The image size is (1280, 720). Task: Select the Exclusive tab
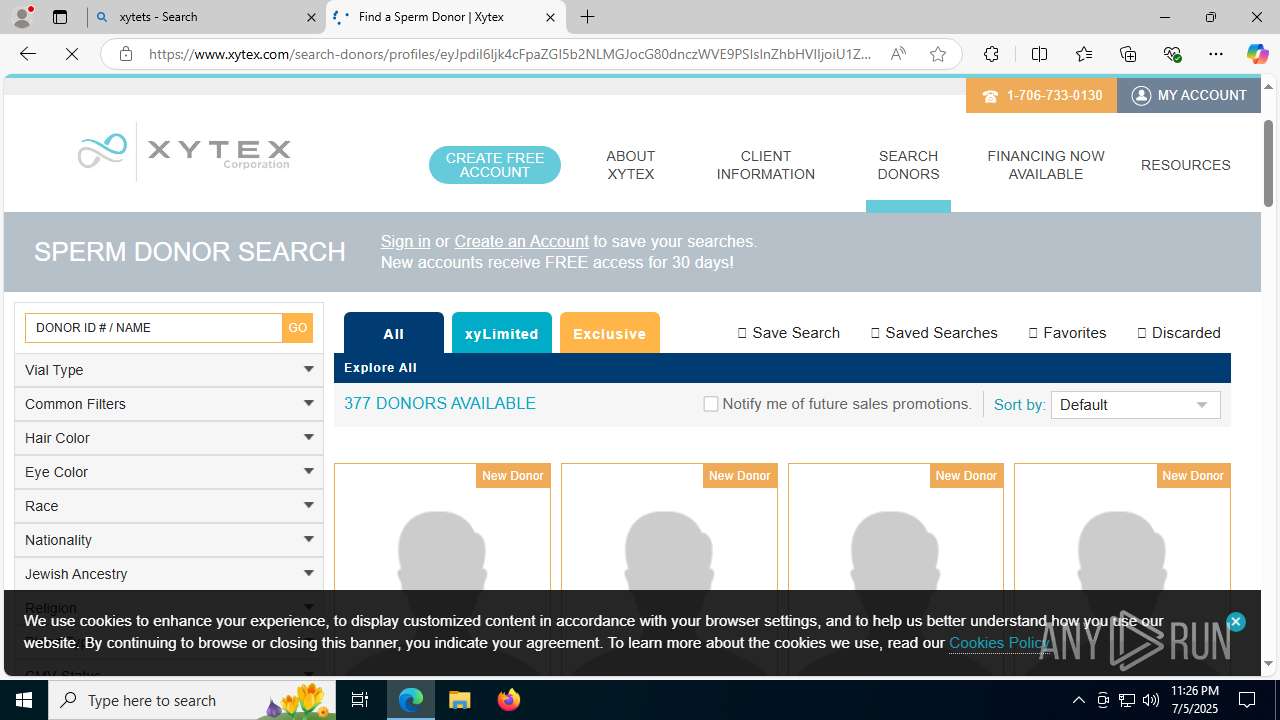pyautogui.click(x=610, y=333)
